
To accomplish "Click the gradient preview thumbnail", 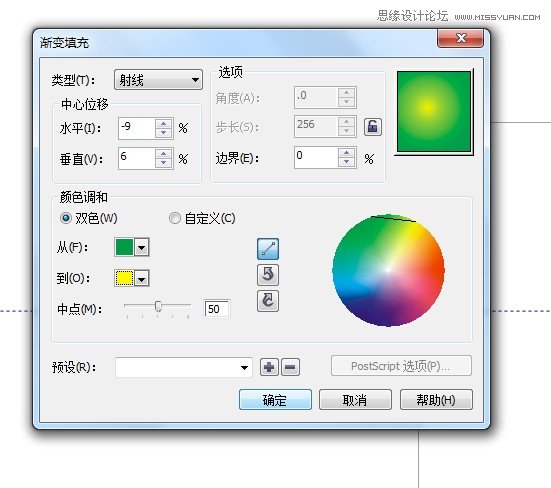I will point(434,112).
